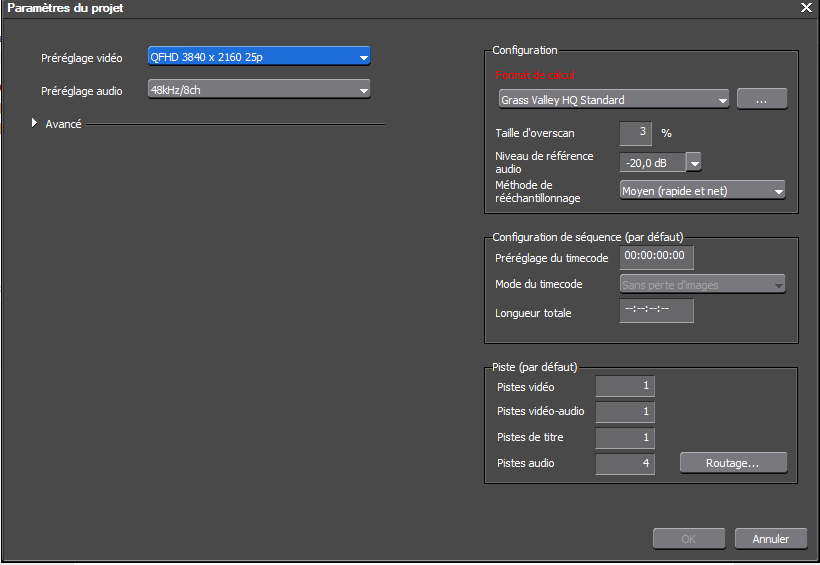
Task: Open the Préréglage vidéo dropdown
Action: pyautogui.click(x=259, y=56)
